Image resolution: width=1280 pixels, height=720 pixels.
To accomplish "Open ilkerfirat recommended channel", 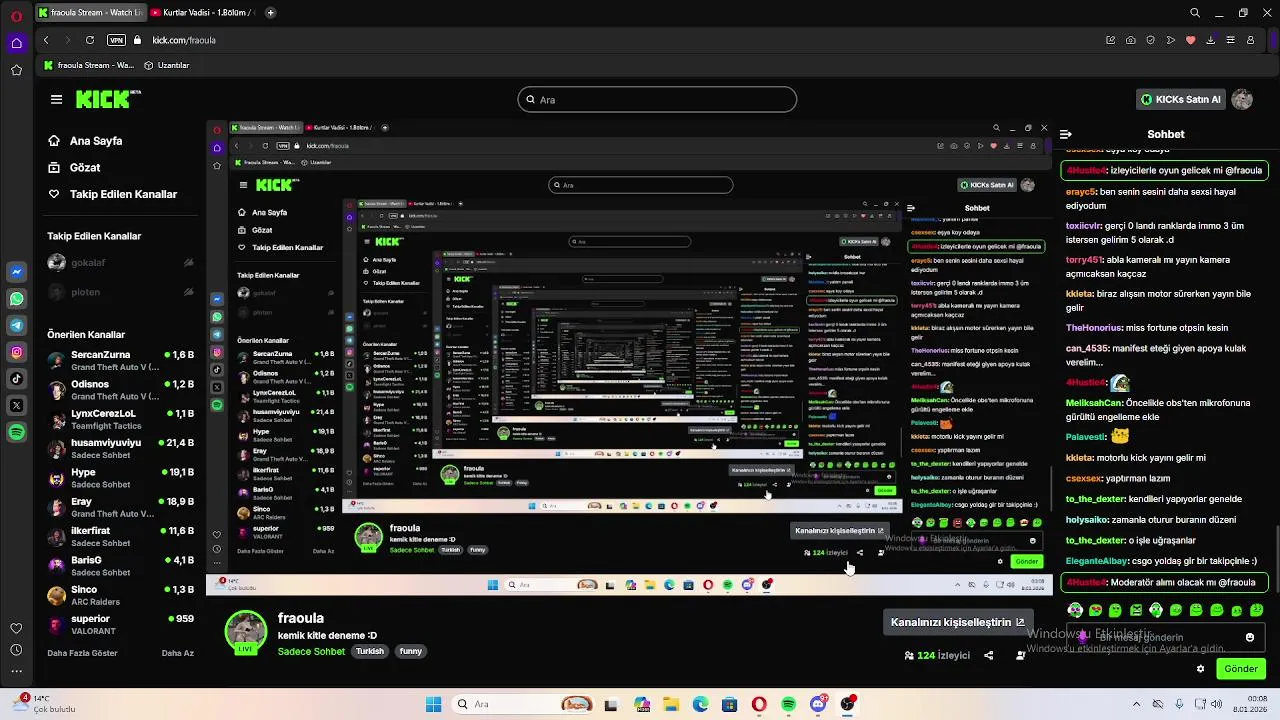I will [x=121, y=536].
